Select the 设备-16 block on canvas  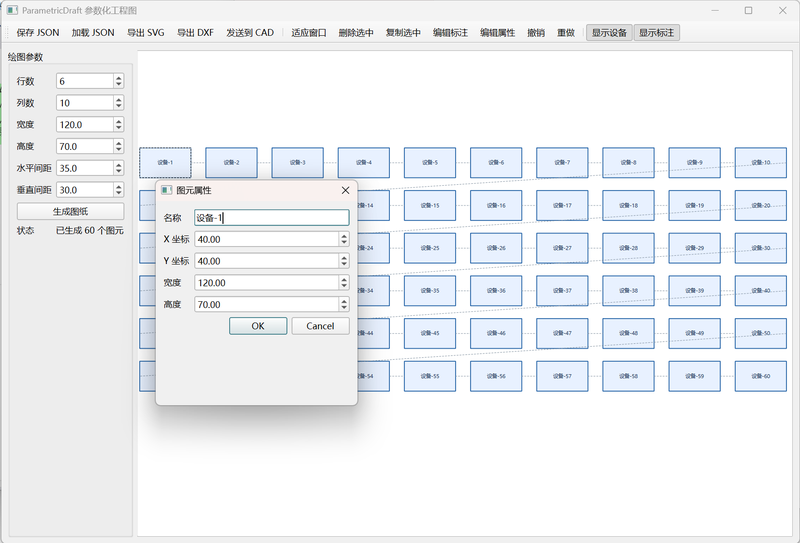click(496, 206)
